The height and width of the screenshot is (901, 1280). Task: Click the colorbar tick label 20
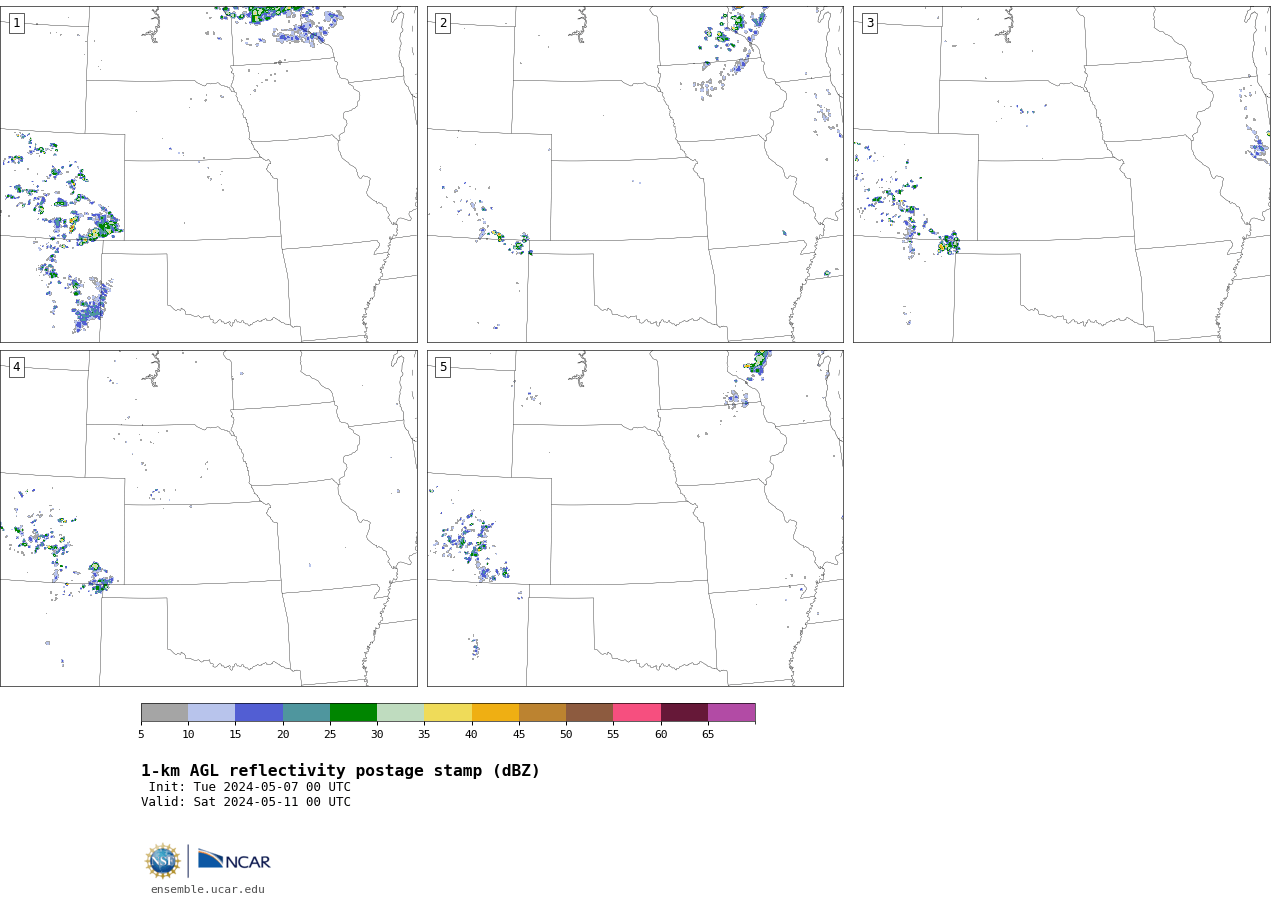pos(283,735)
